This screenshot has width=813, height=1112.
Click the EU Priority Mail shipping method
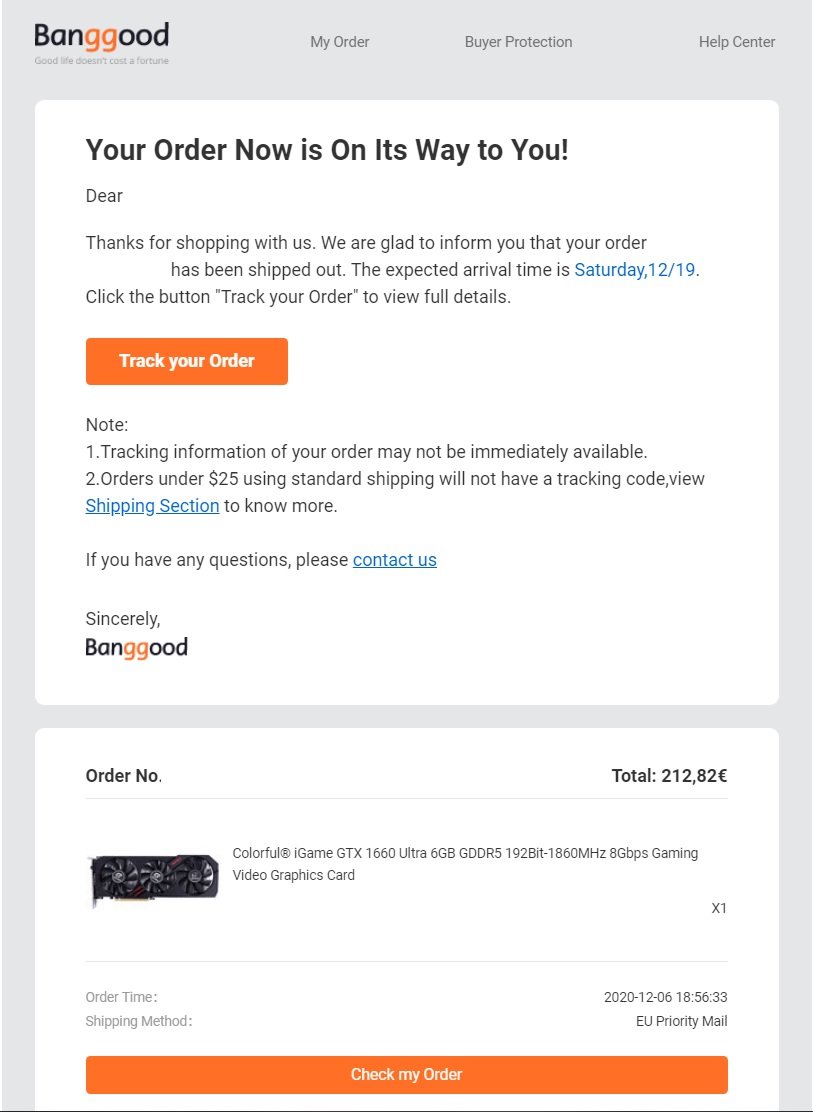pyautogui.click(x=681, y=1022)
